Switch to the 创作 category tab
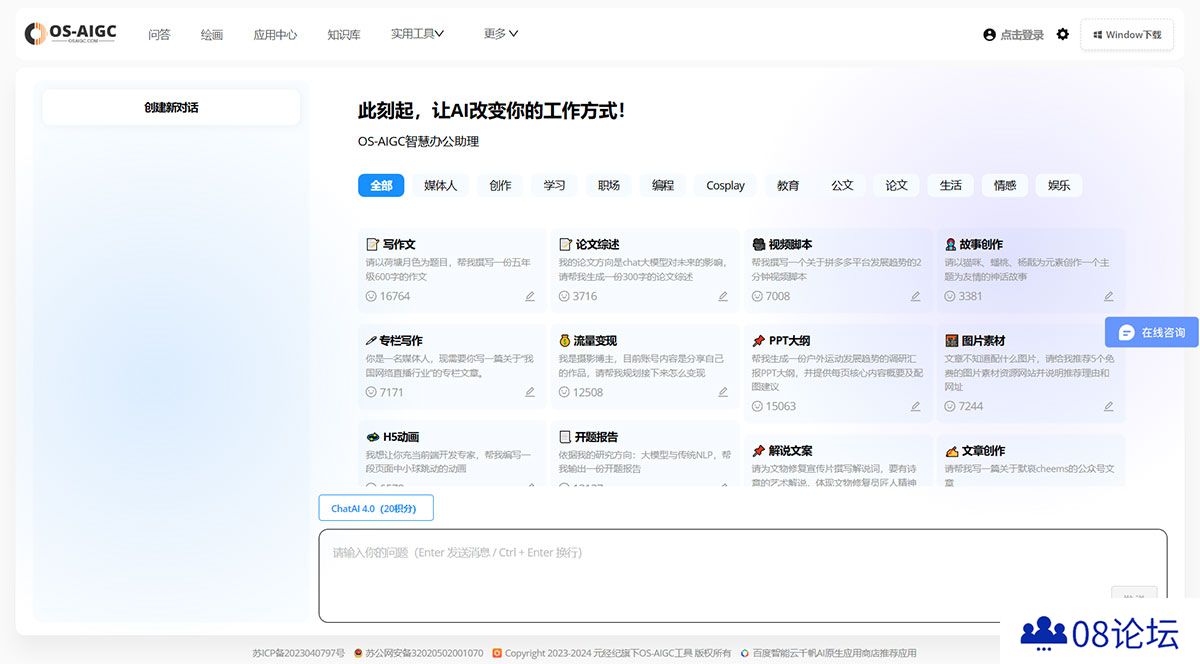Image resolution: width=1200 pixels, height=664 pixels. click(x=500, y=185)
